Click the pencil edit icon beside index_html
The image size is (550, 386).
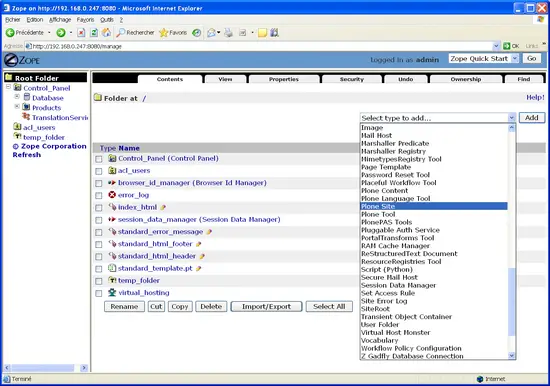(163, 207)
